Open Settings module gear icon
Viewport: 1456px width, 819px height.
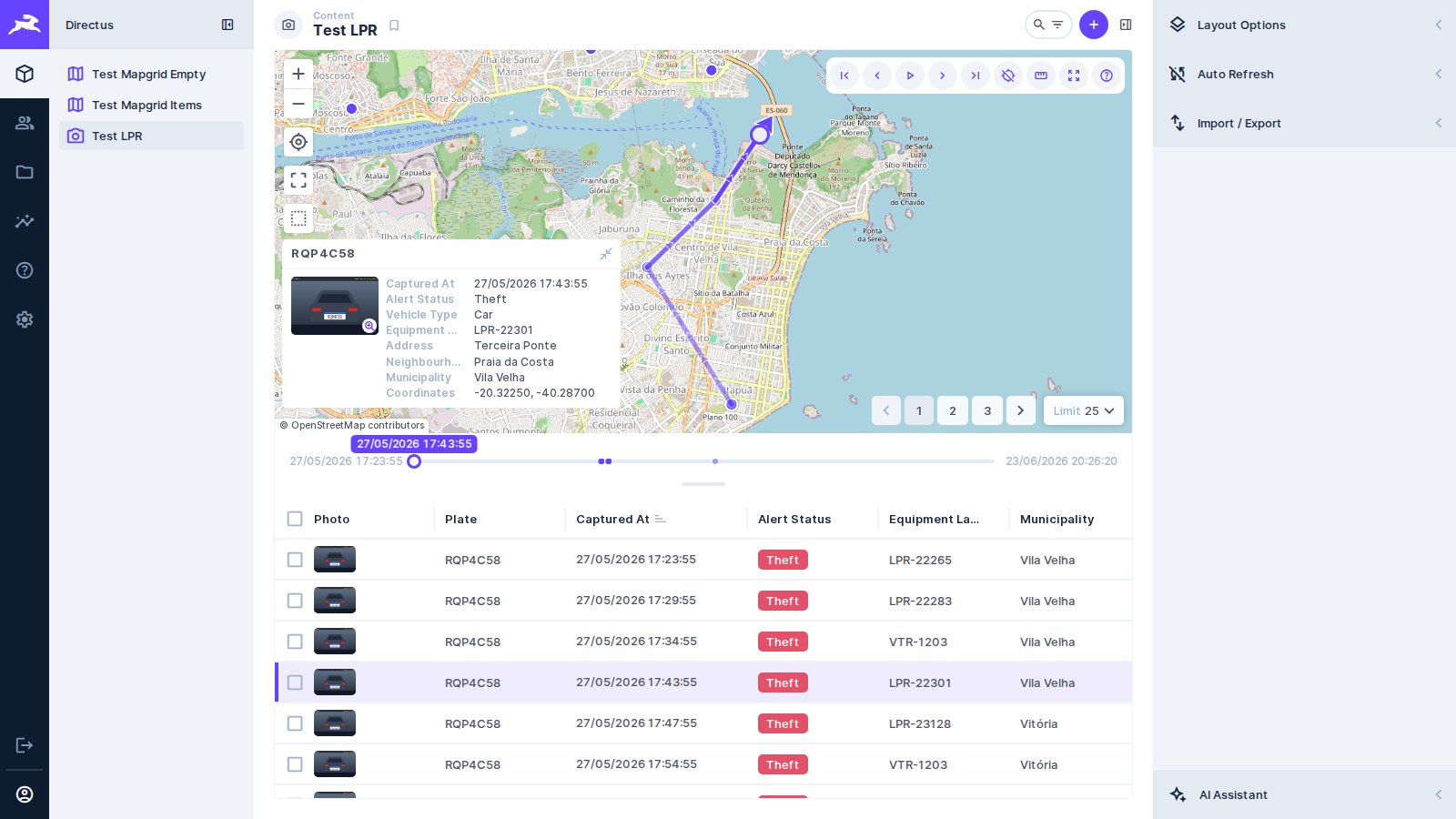(x=25, y=319)
